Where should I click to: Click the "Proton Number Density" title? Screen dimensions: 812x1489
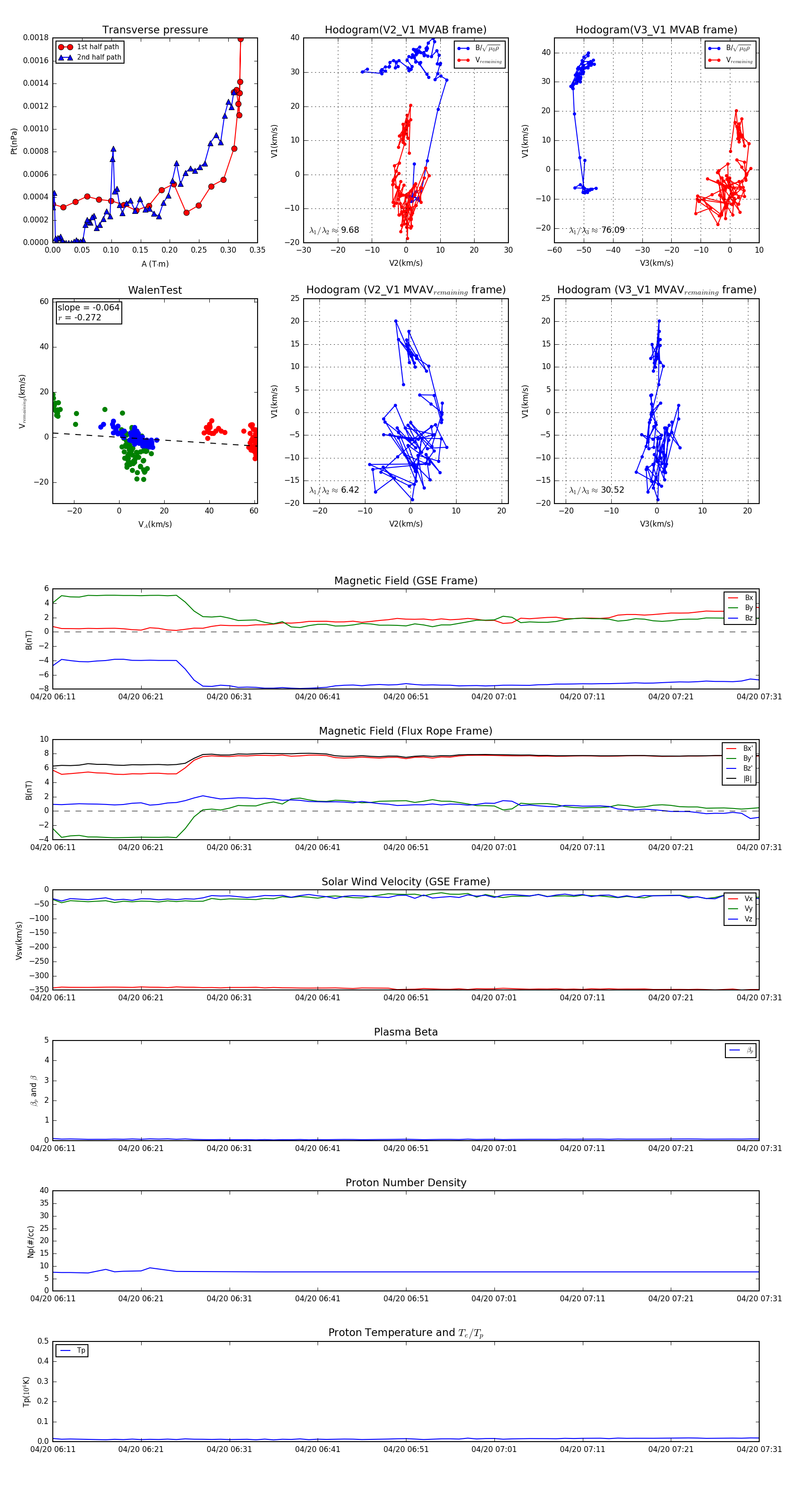tap(406, 1182)
